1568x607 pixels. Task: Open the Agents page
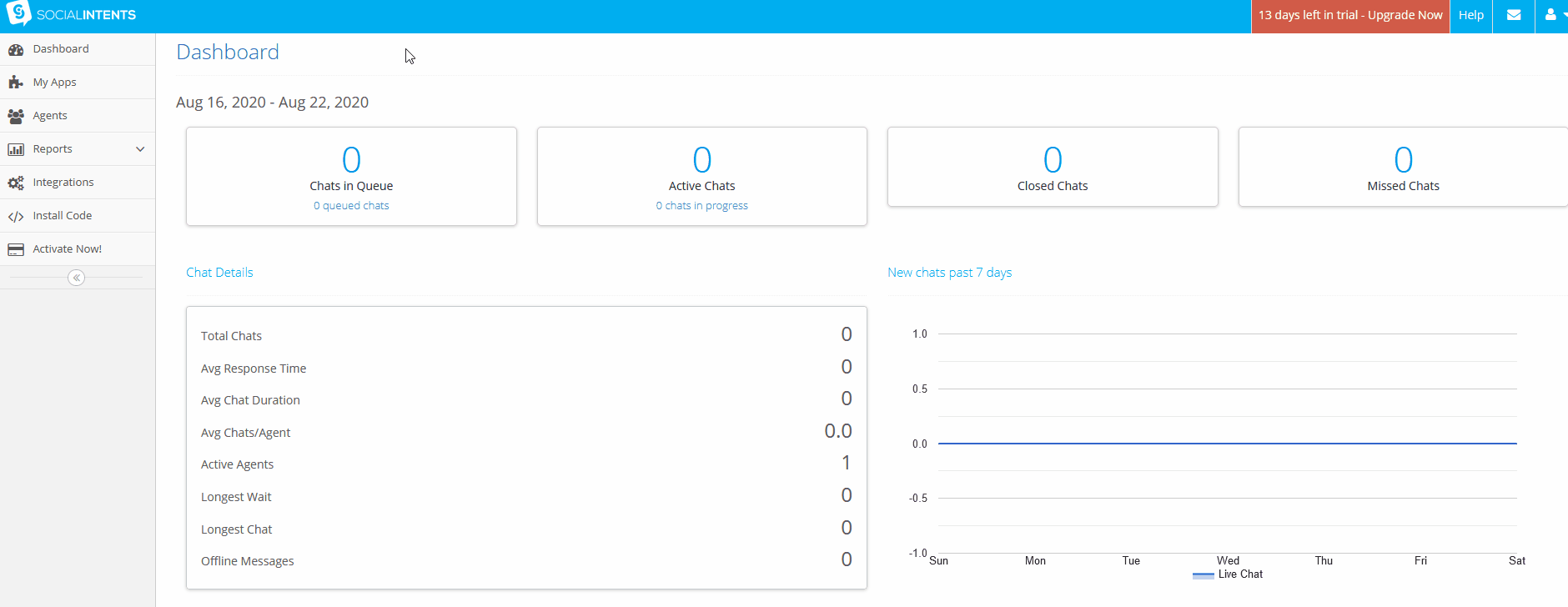[78, 116]
